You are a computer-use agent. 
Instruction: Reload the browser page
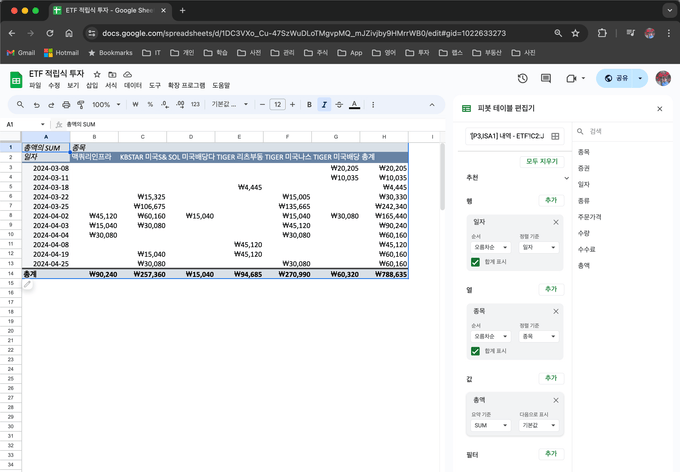[50, 33]
